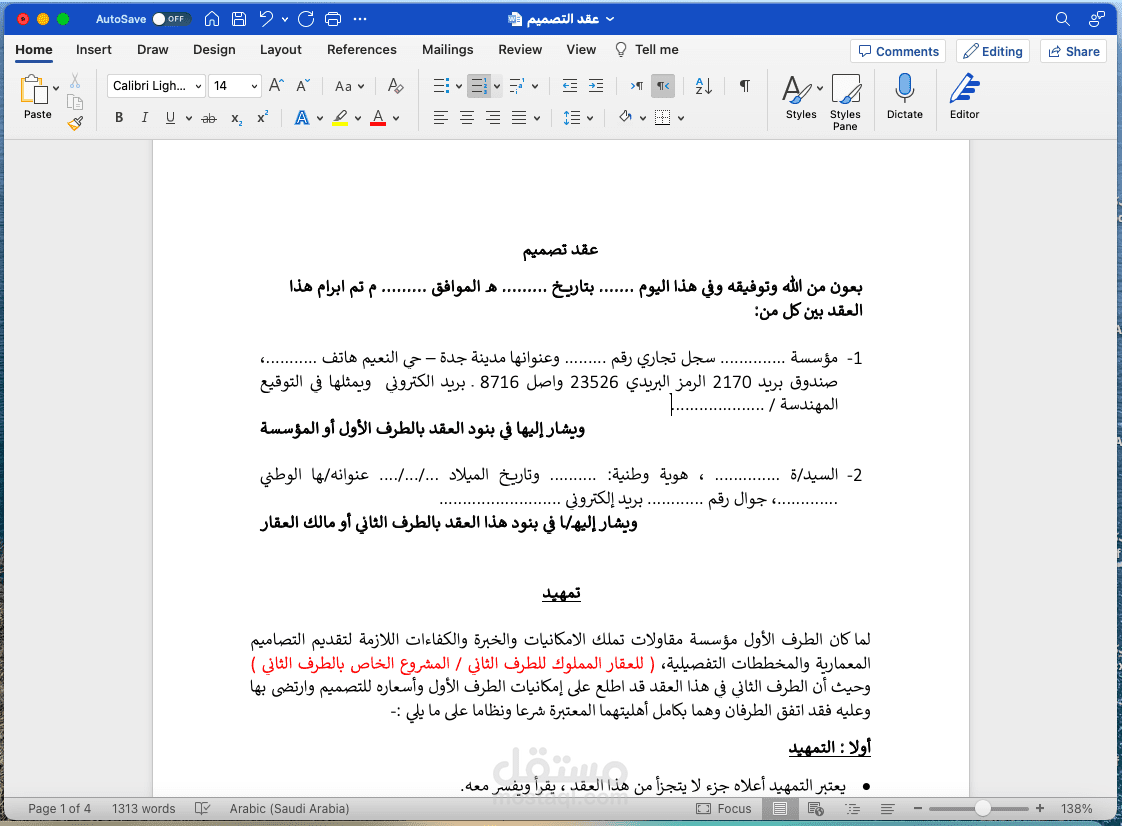Image resolution: width=1122 pixels, height=826 pixels.
Task: Click the 1313 words count
Action: click(143, 808)
